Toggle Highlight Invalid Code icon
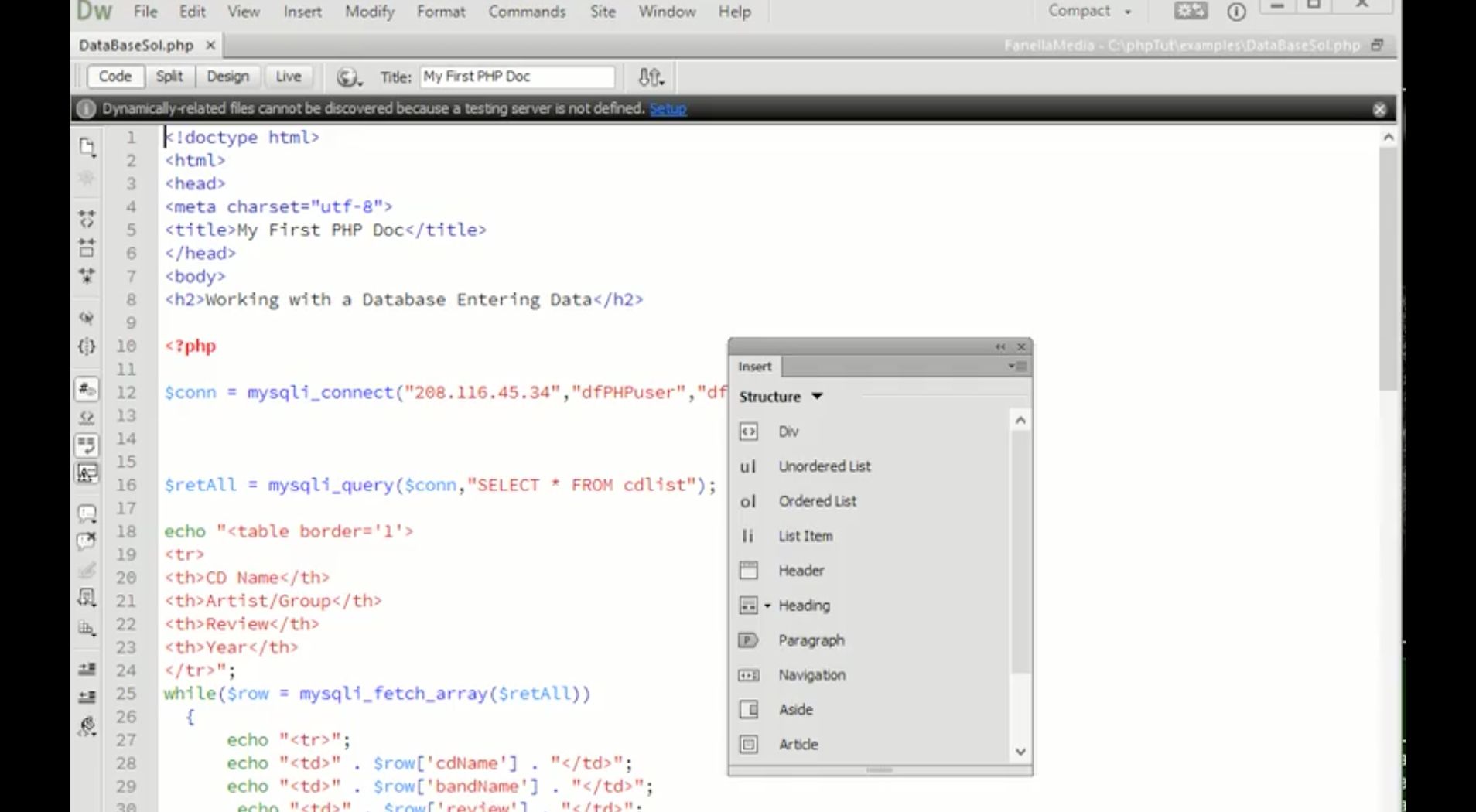This screenshot has height=812, width=1476. pyautogui.click(x=87, y=418)
